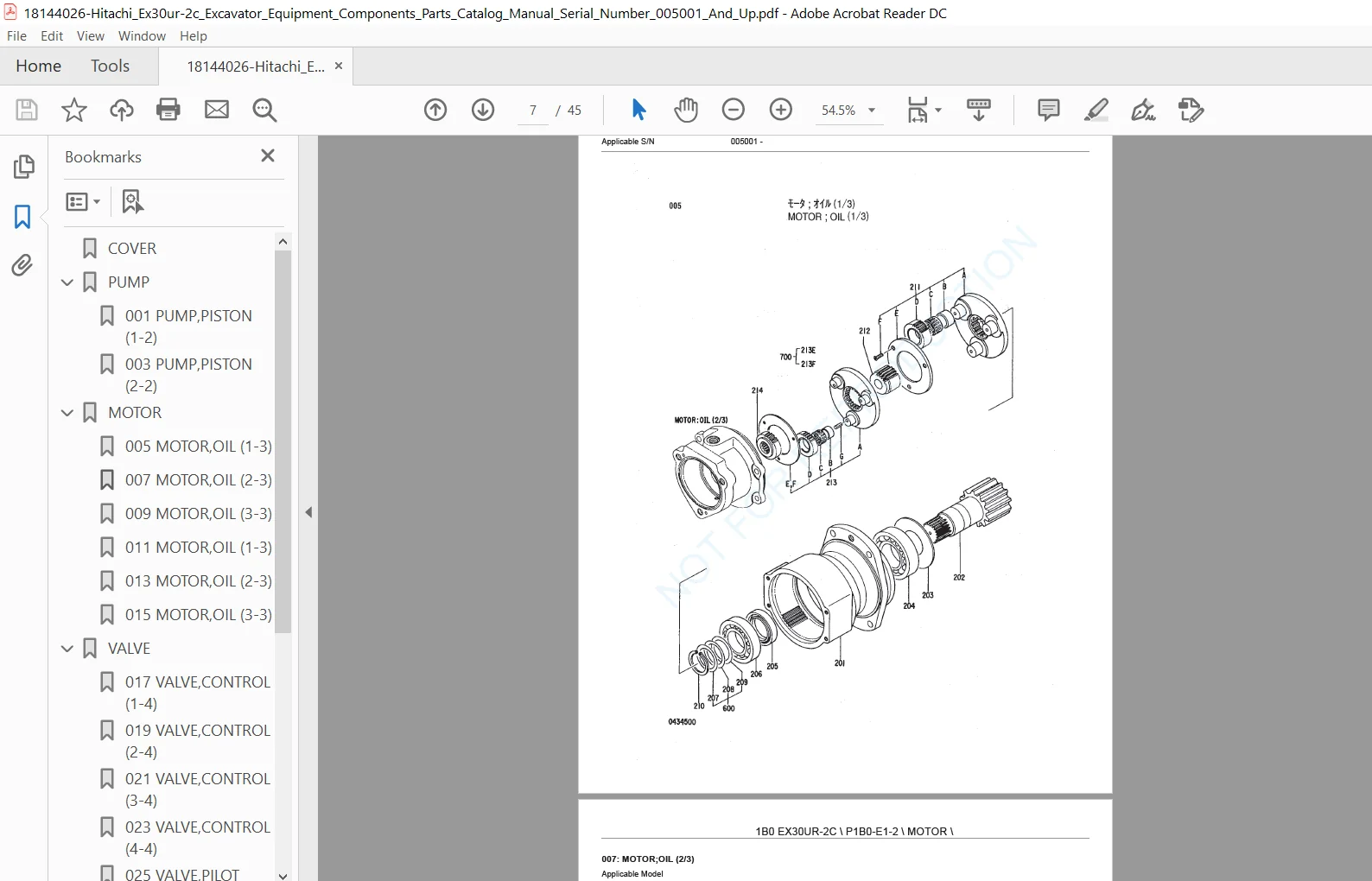1372x881 pixels.
Task: Open the find text magnifier icon
Action: (264, 110)
